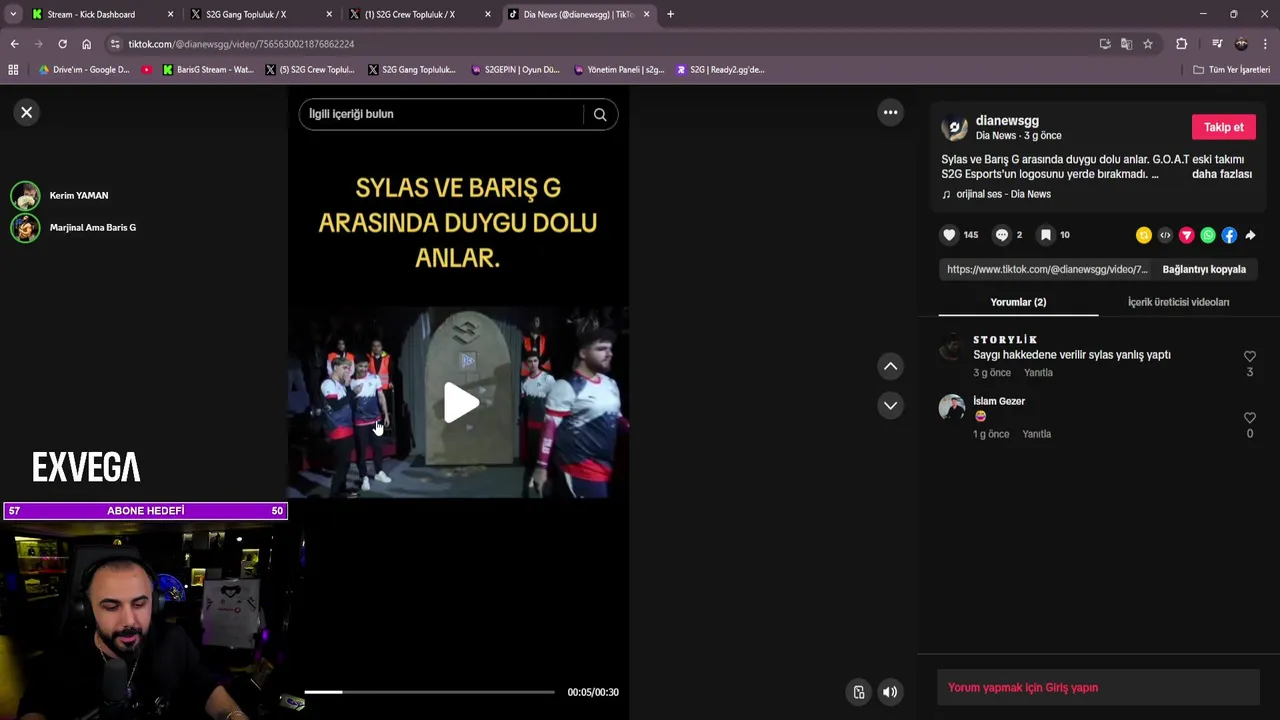Open comments via speech bubble icon
The height and width of the screenshot is (720, 1280).
[1002, 235]
